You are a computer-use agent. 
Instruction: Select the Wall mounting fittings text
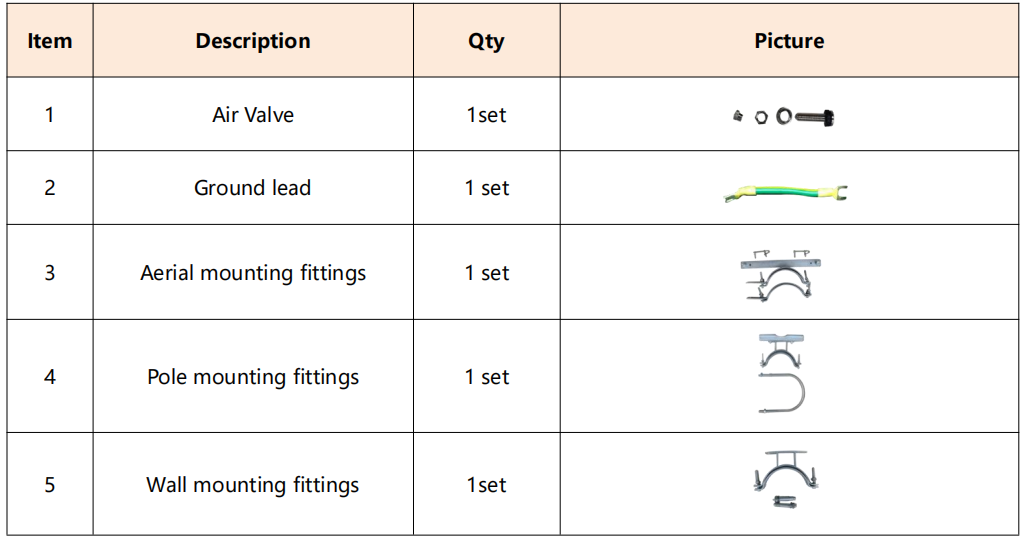pos(253,485)
